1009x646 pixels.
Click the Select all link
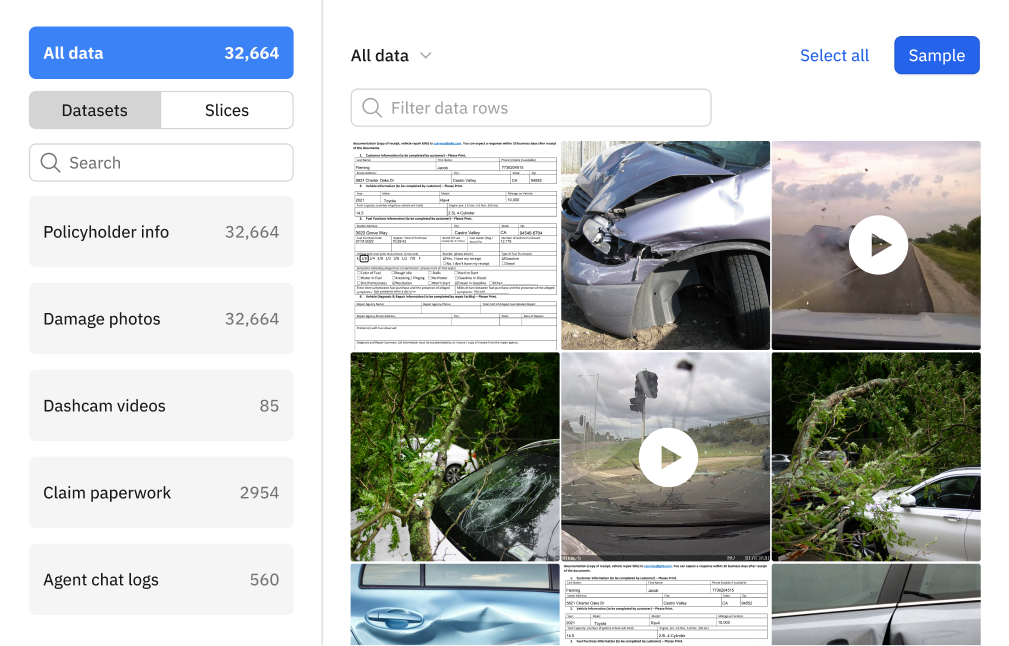[x=835, y=56]
